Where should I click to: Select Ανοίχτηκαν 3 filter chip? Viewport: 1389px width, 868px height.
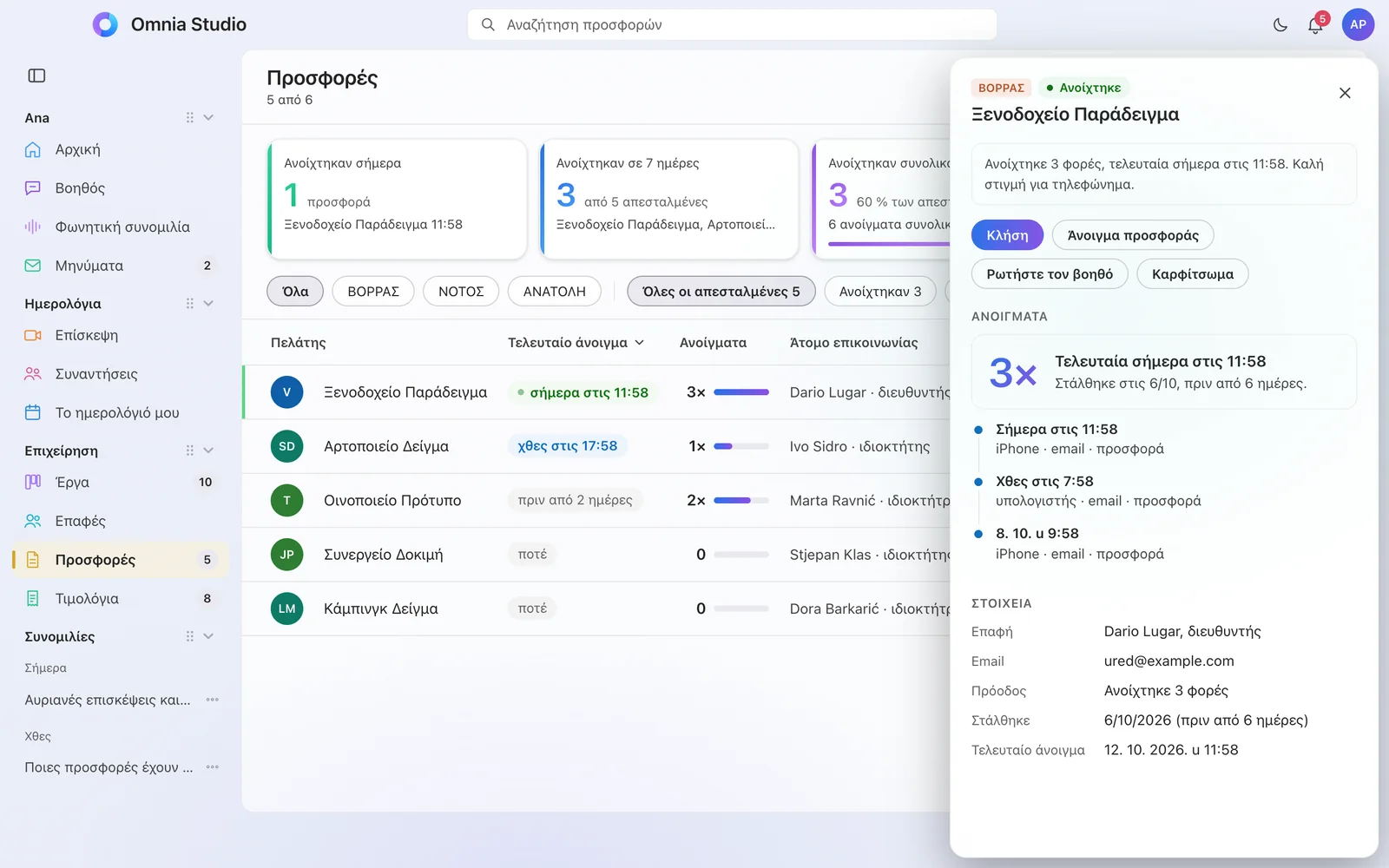(x=880, y=292)
